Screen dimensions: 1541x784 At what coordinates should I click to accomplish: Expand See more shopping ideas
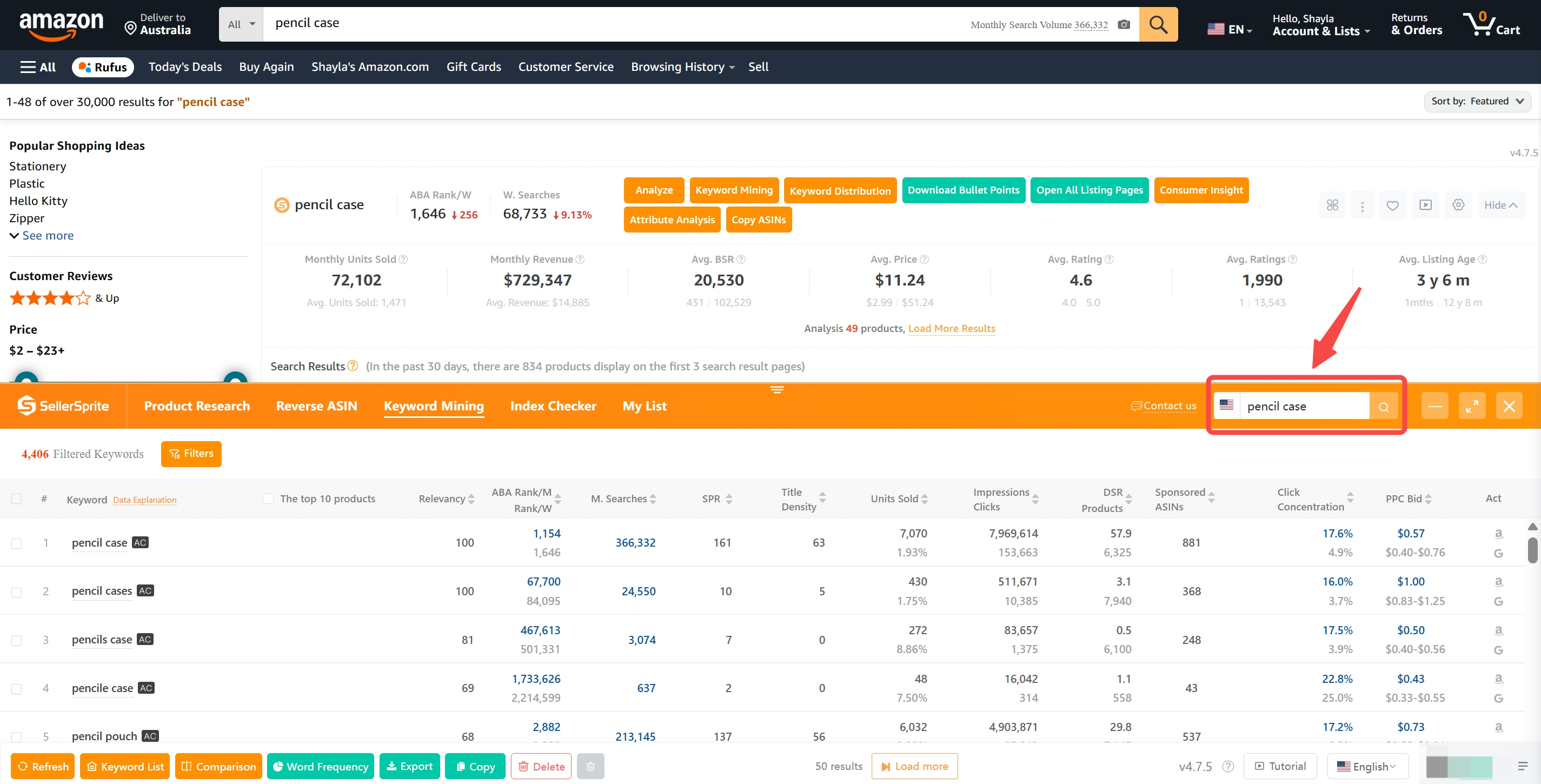coord(41,236)
